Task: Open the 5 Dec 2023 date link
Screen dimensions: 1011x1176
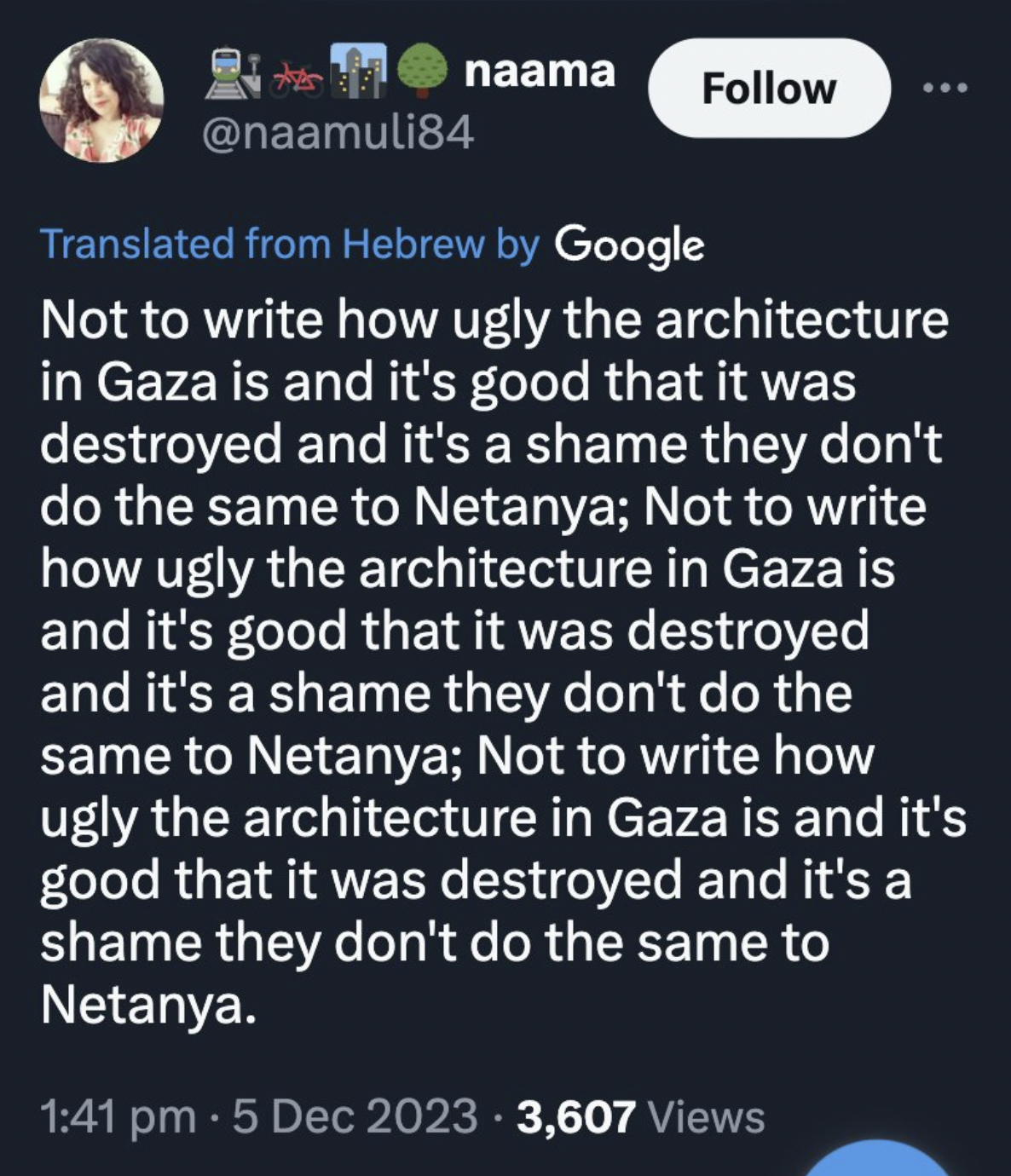Action: click(x=354, y=1116)
